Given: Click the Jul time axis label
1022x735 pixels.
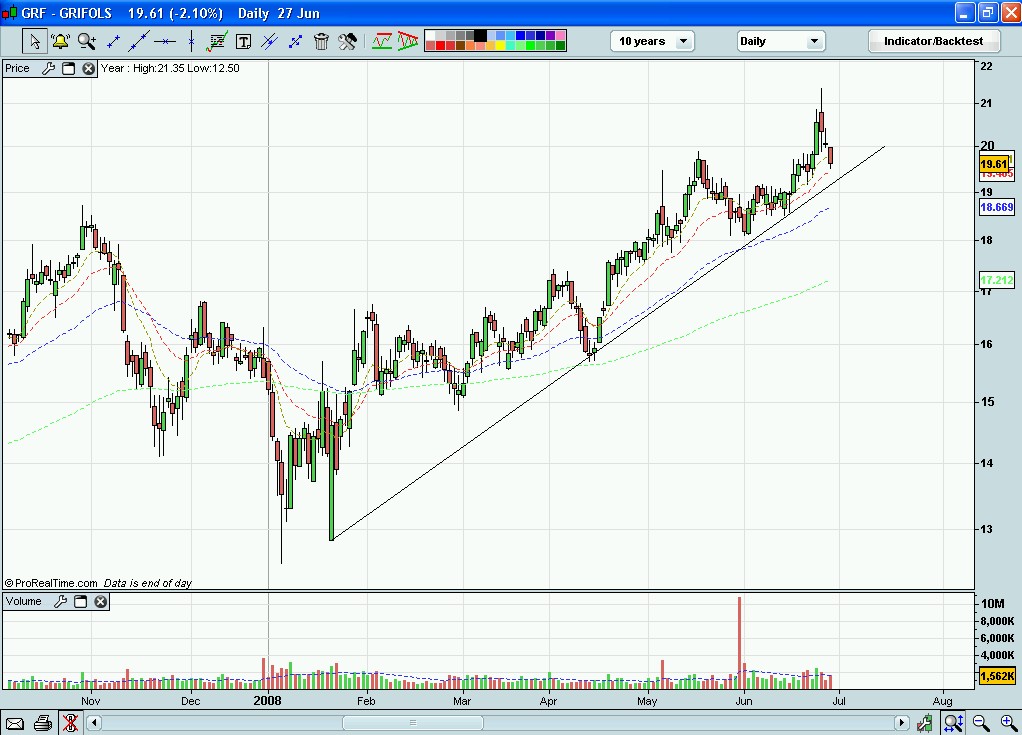Looking at the screenshot, I should 839,701.
